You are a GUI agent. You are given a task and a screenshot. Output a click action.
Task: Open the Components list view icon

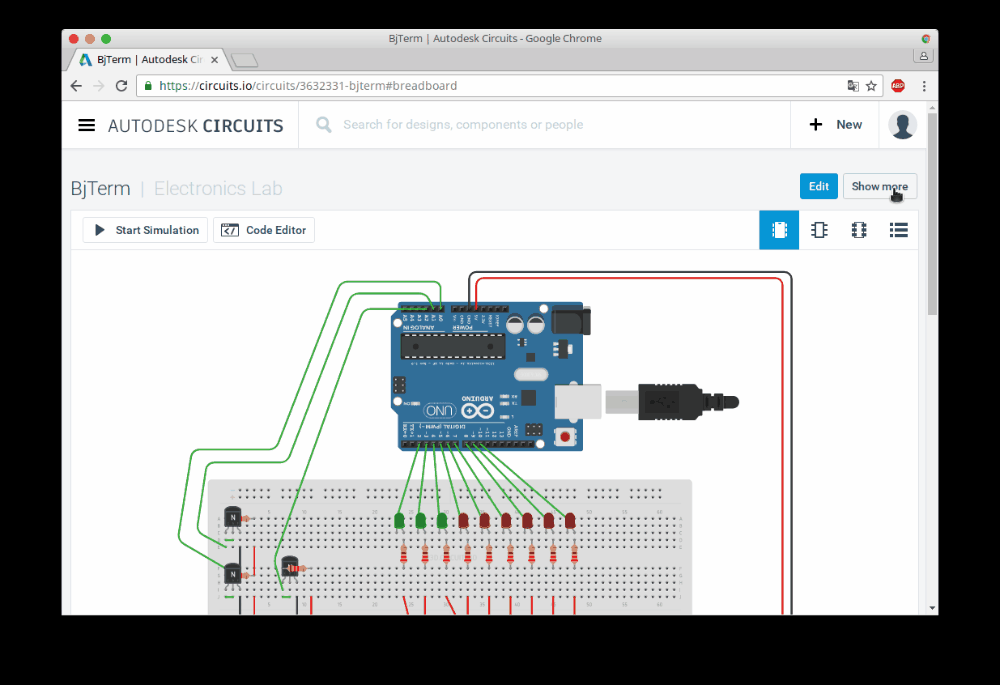[x=898, y=229]
